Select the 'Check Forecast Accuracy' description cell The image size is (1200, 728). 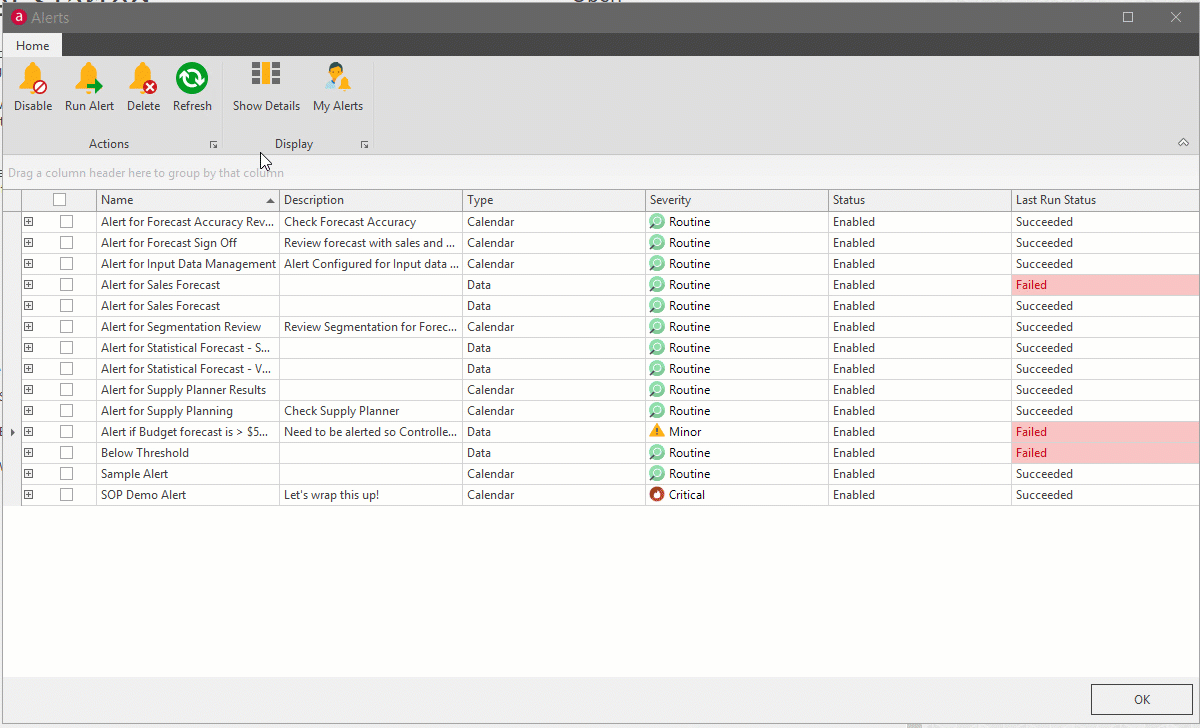[371, 222]
